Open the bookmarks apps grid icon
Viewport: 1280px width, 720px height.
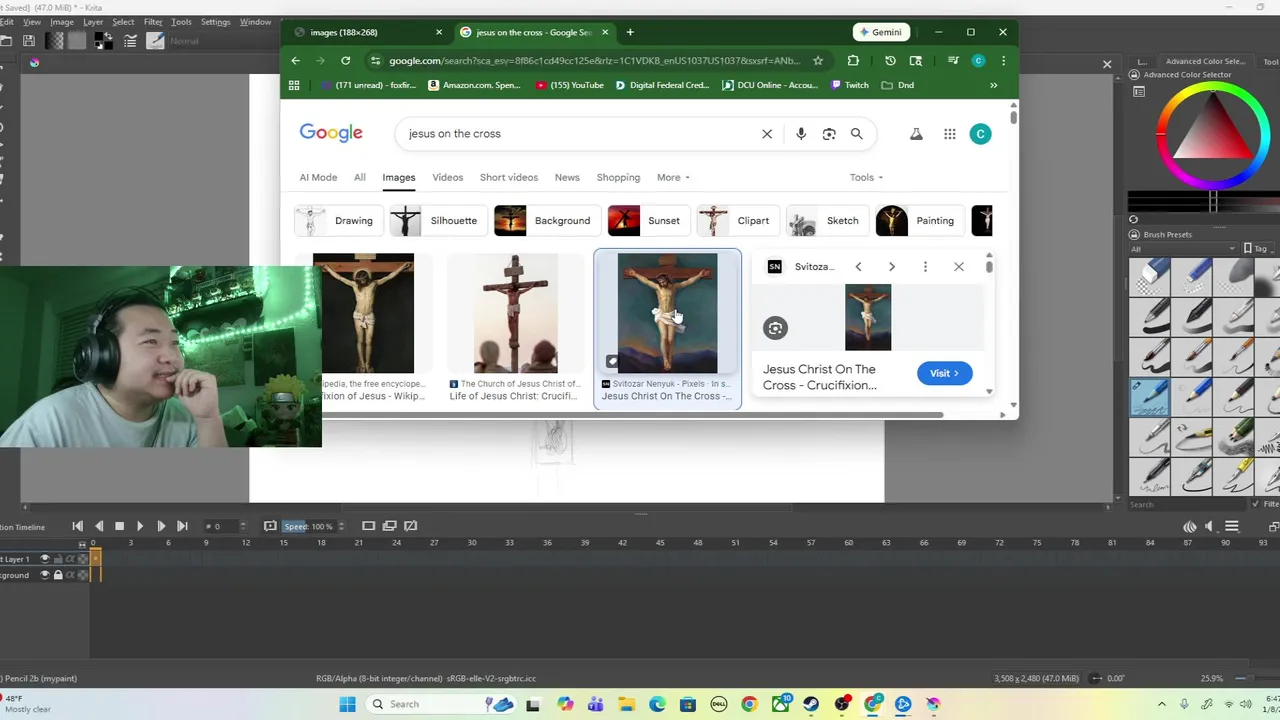294,85
